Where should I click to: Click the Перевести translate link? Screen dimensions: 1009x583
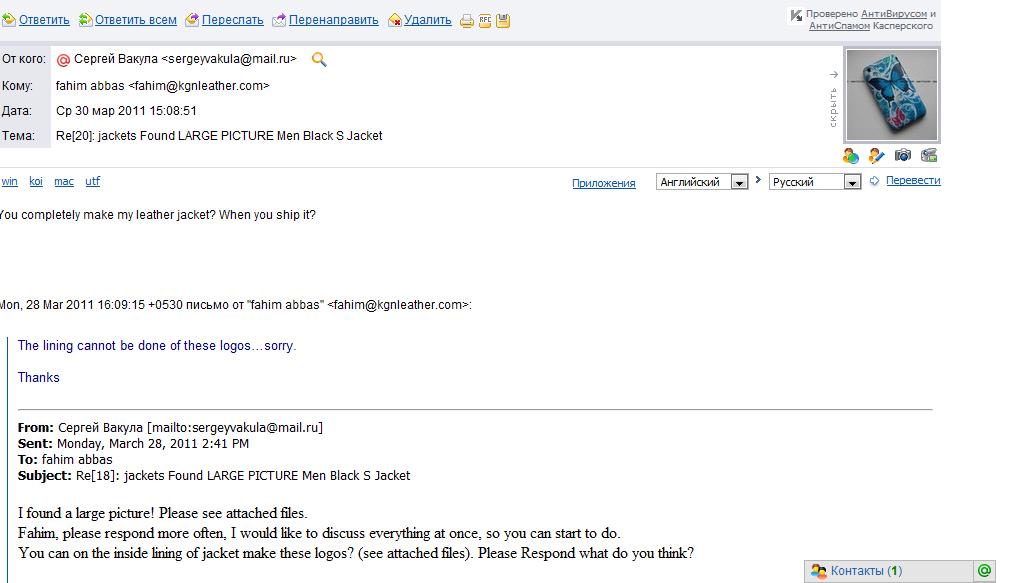913,181
